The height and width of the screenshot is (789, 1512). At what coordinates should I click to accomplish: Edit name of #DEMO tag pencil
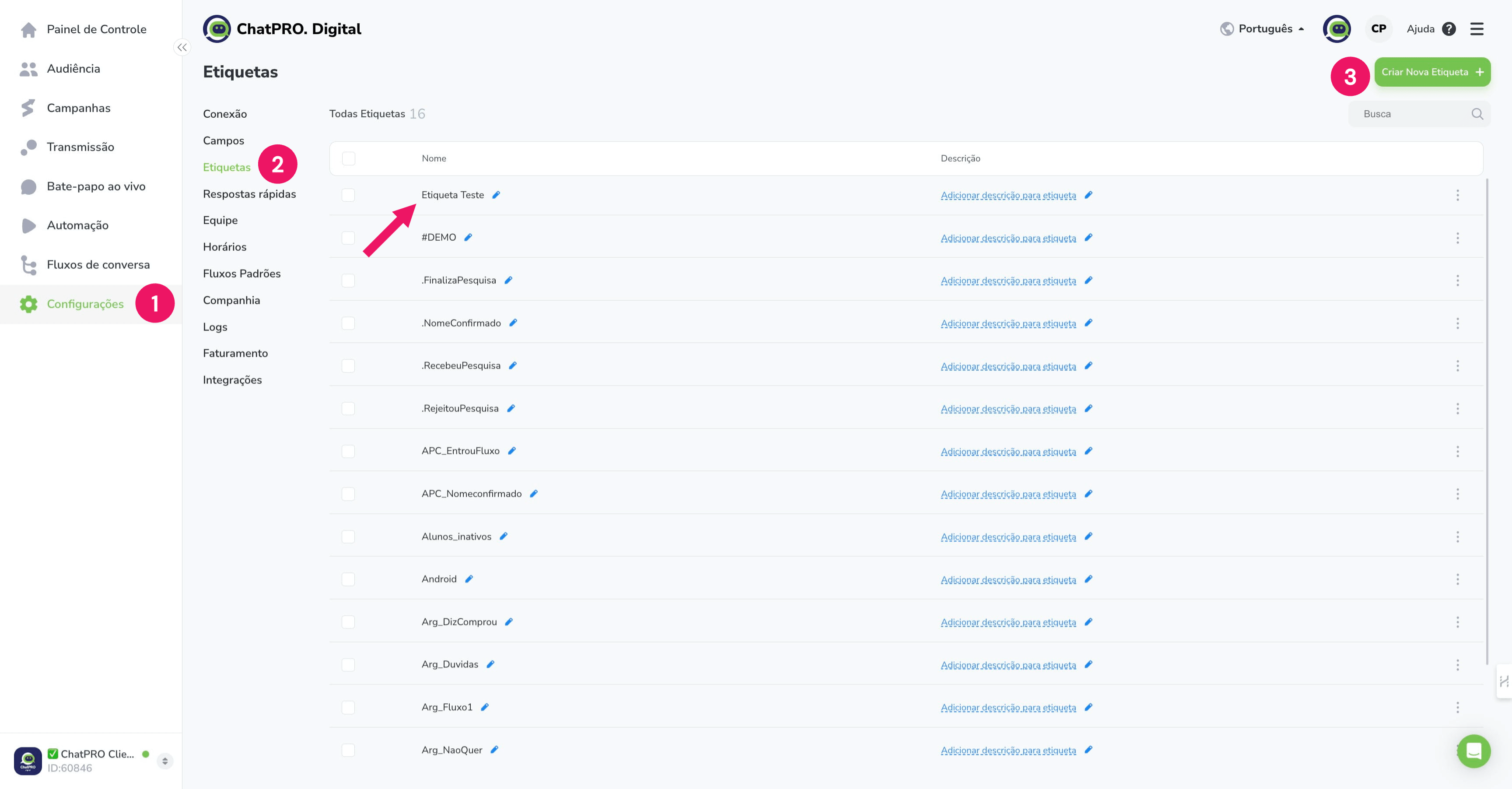(x=468, y=238)
